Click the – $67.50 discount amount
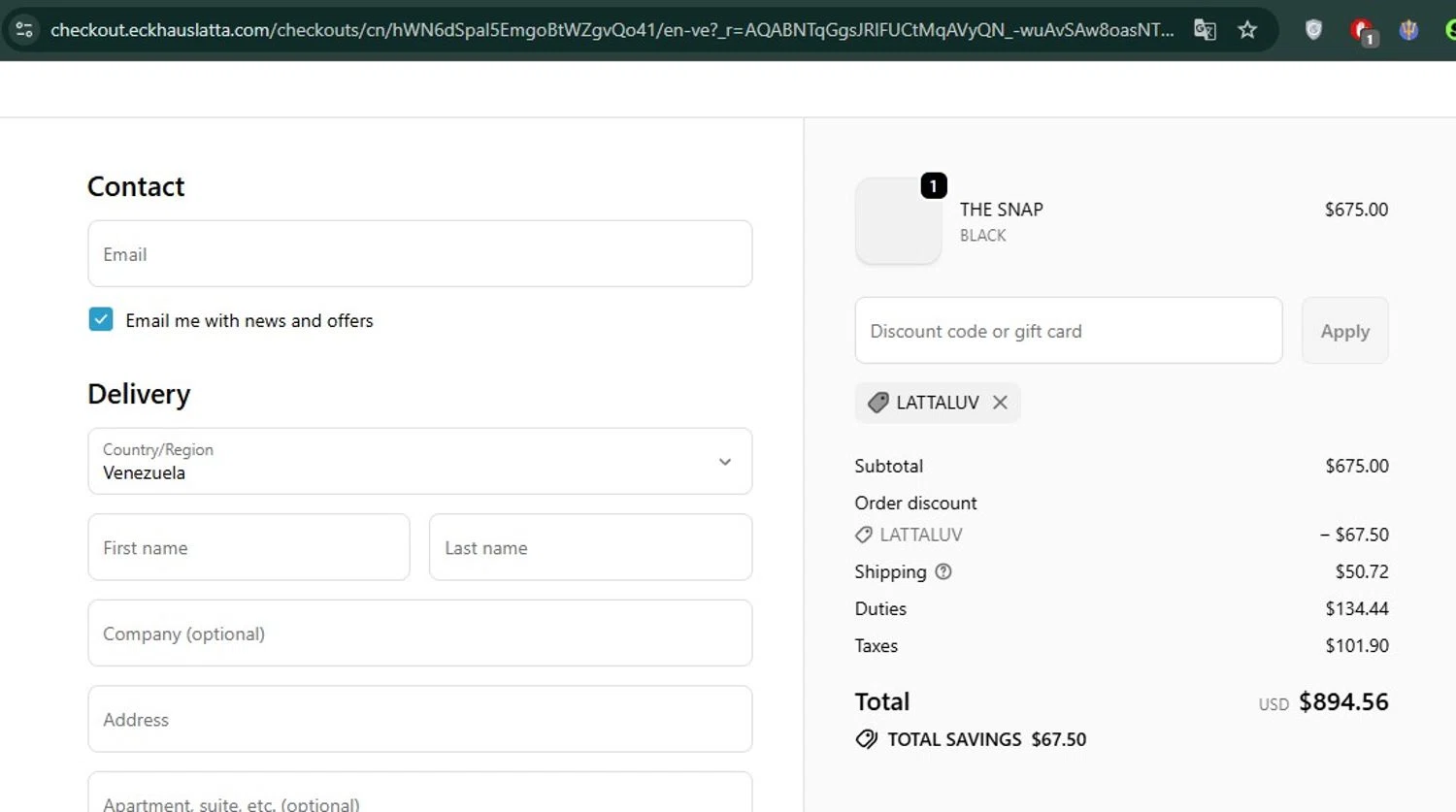 [x=1354, y=535]
